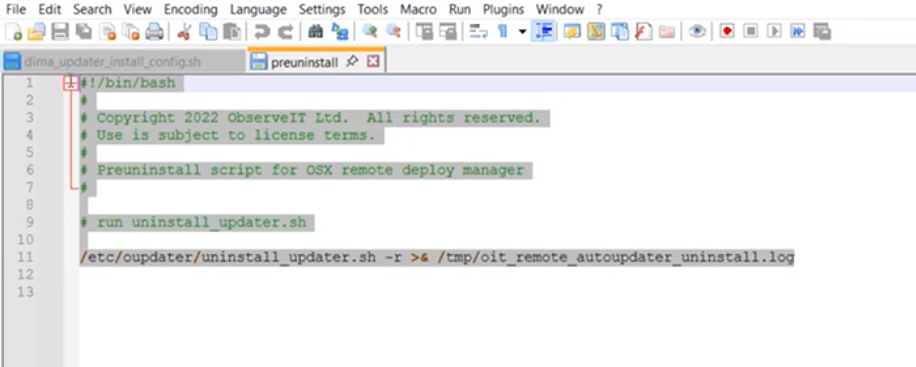Click 'Copyright 2022 ObserveIT Ltd.' comment line
The width and height of the screenshot is (916, 367).
point(311,118)
